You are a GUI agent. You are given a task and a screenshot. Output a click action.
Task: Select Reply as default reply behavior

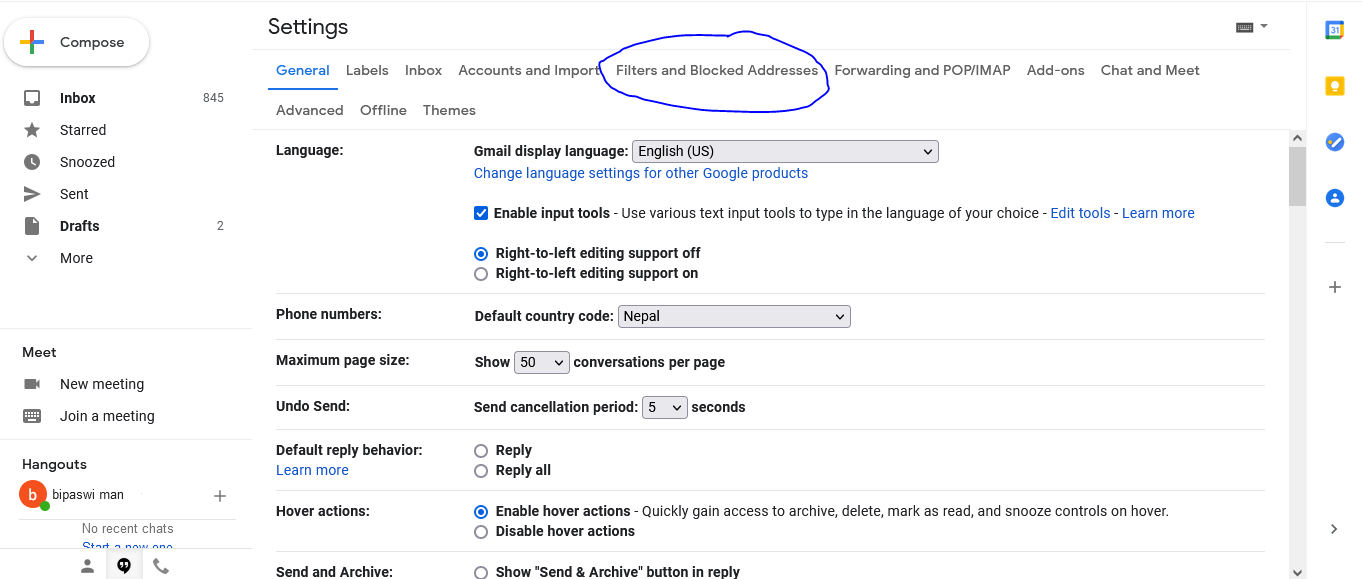tap(481, 451)
